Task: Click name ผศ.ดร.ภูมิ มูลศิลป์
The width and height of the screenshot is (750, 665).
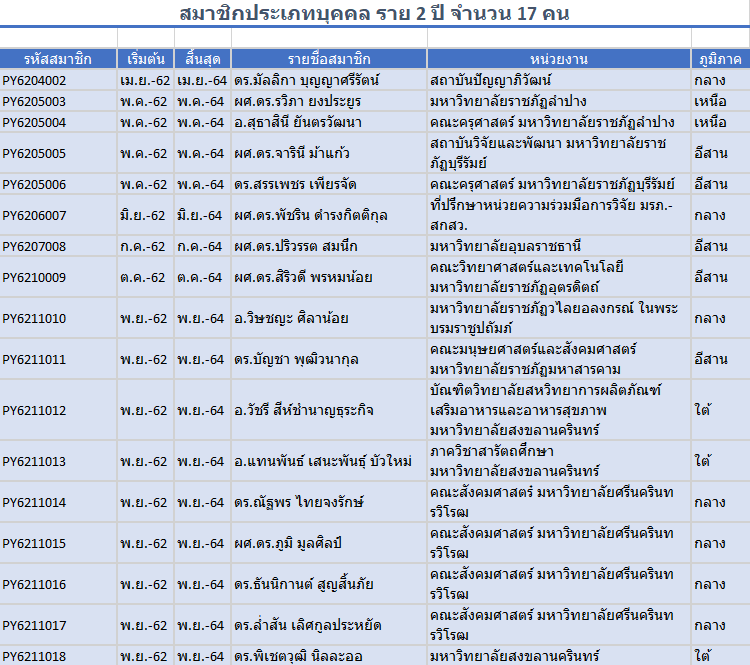Action: (288, 543)
